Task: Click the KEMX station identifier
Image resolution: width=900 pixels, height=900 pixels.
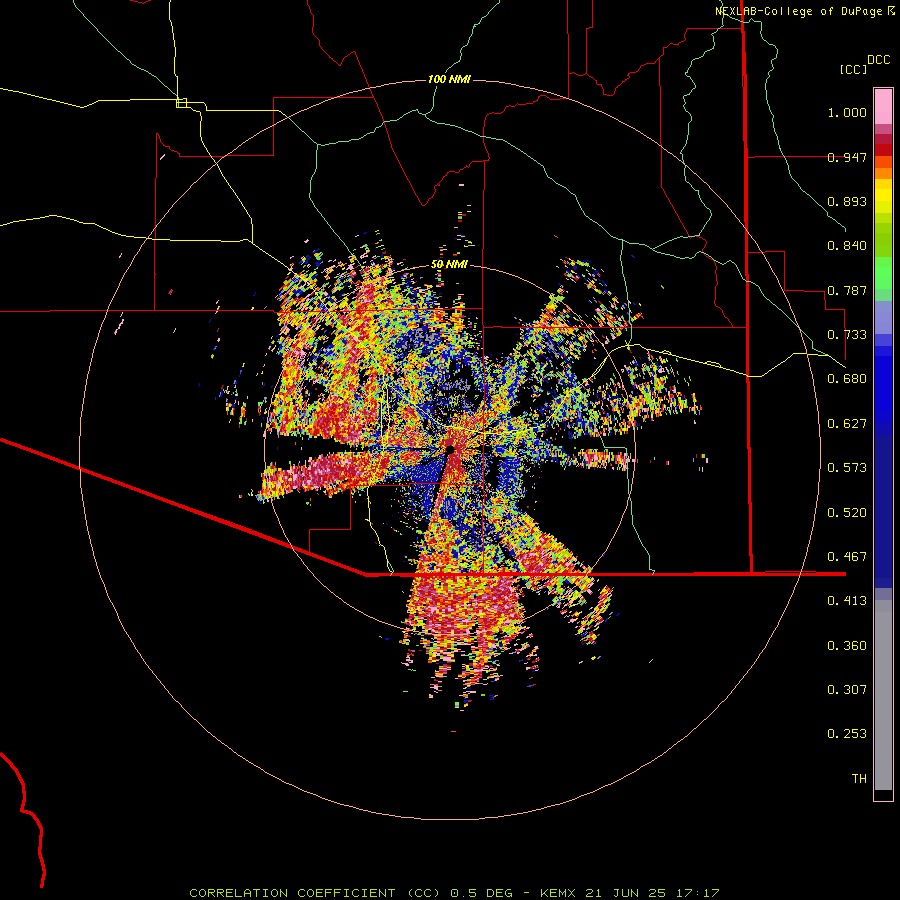Action: coord(560,893)
